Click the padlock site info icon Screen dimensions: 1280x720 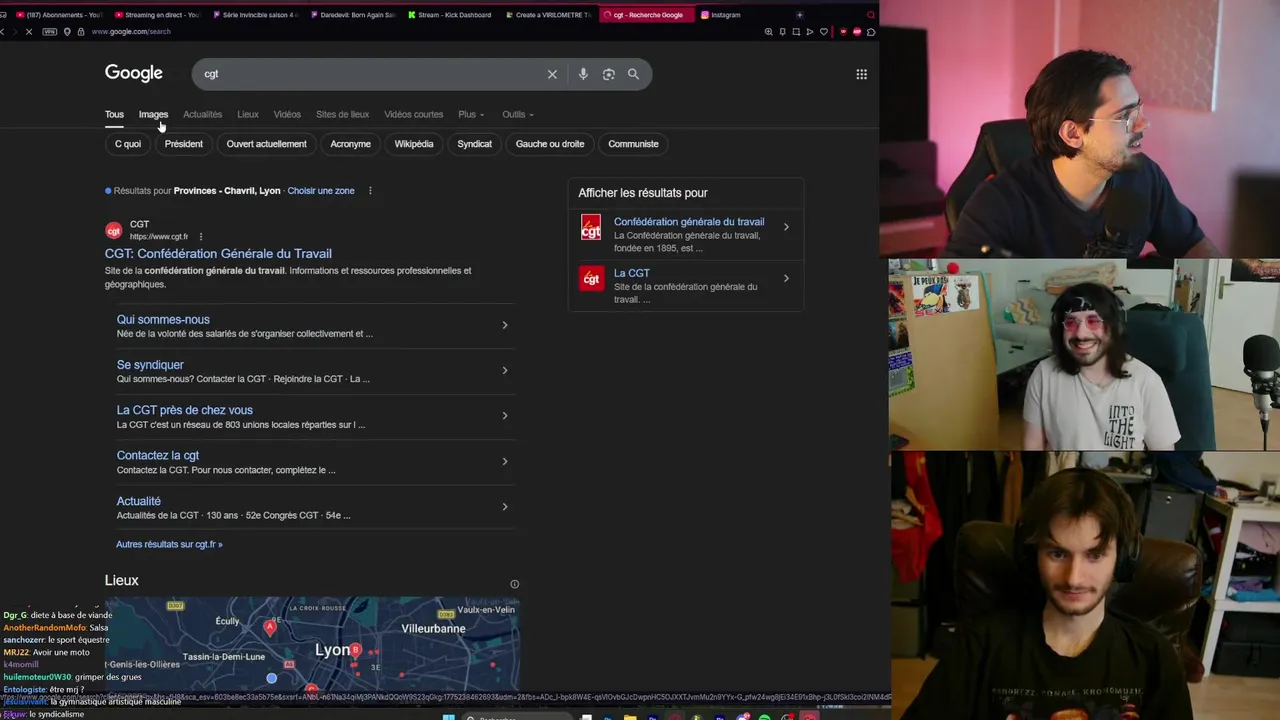coord(81,32)
